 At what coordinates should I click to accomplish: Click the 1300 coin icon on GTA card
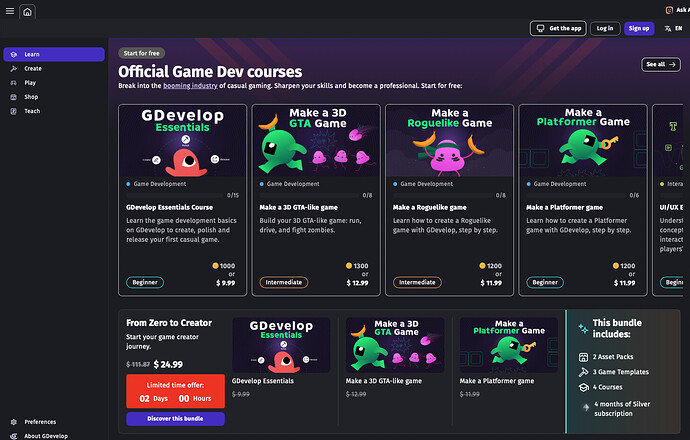click(349, 266)
